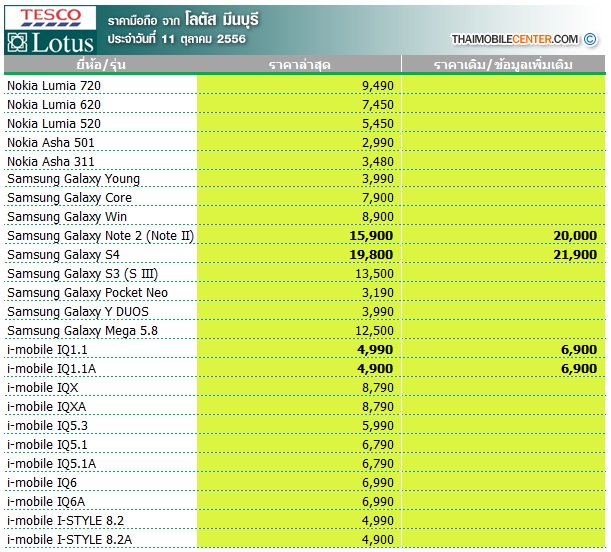The height and width of the screenshot is (552, 611).
Task: Click the latest price column header
Action: tap(298, 64)
